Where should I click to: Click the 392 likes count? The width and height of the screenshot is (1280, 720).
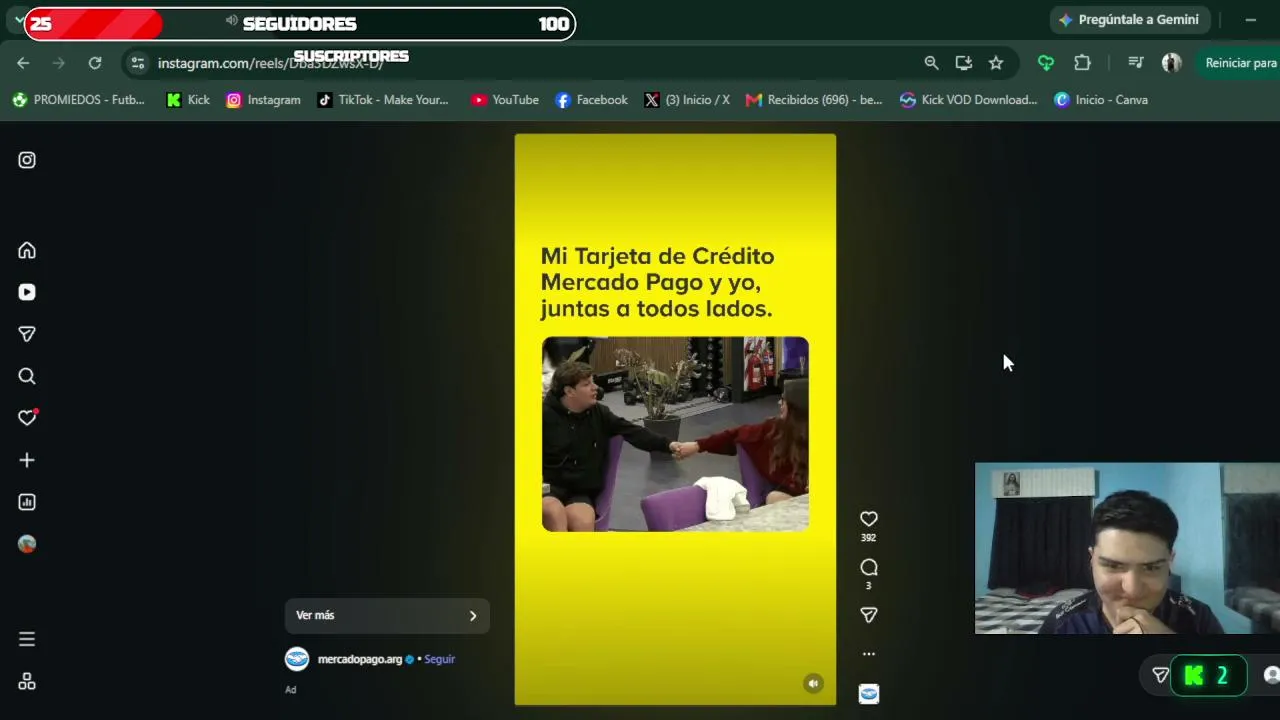coord(868,538)
